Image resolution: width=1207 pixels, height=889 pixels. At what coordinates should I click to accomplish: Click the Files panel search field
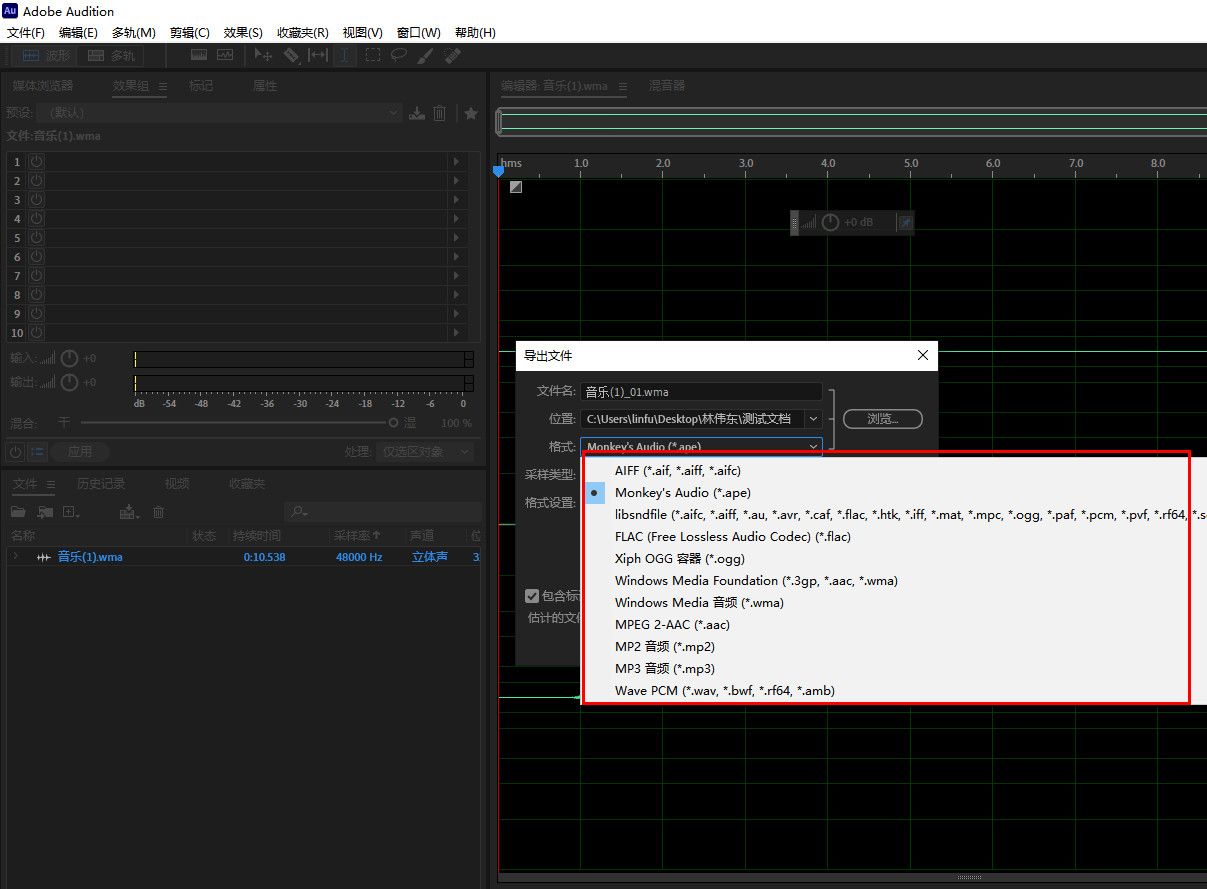pos(384,512)
